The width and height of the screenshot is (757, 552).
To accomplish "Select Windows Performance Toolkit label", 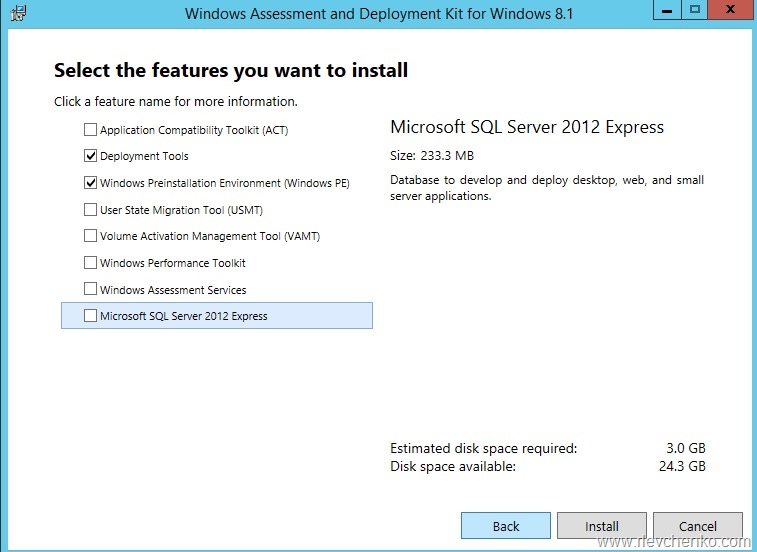I will click(172, 263).
